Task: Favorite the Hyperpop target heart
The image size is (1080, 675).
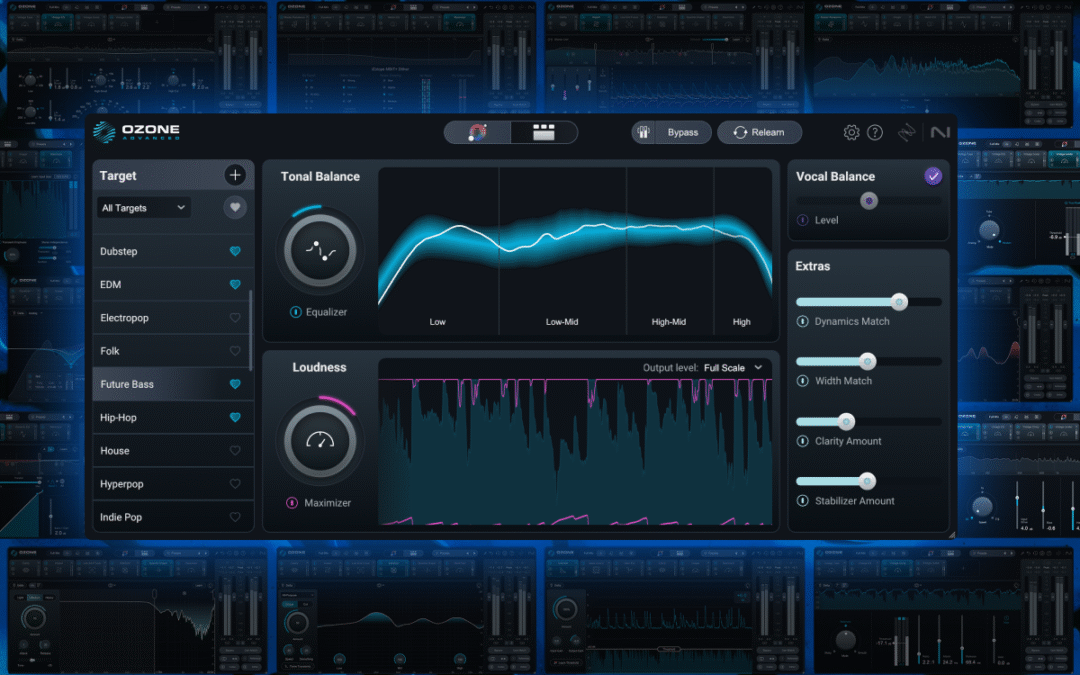Action: [x=235, y=484]
